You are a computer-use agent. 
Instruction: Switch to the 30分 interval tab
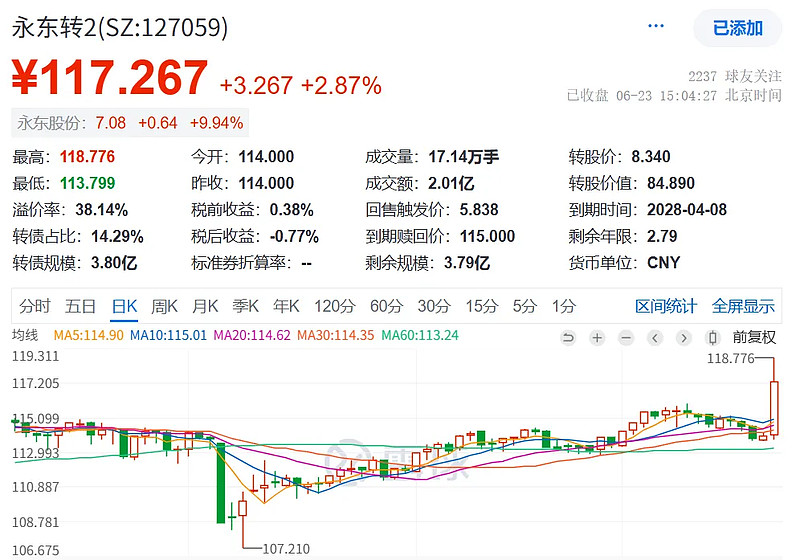tap(434, 307)
